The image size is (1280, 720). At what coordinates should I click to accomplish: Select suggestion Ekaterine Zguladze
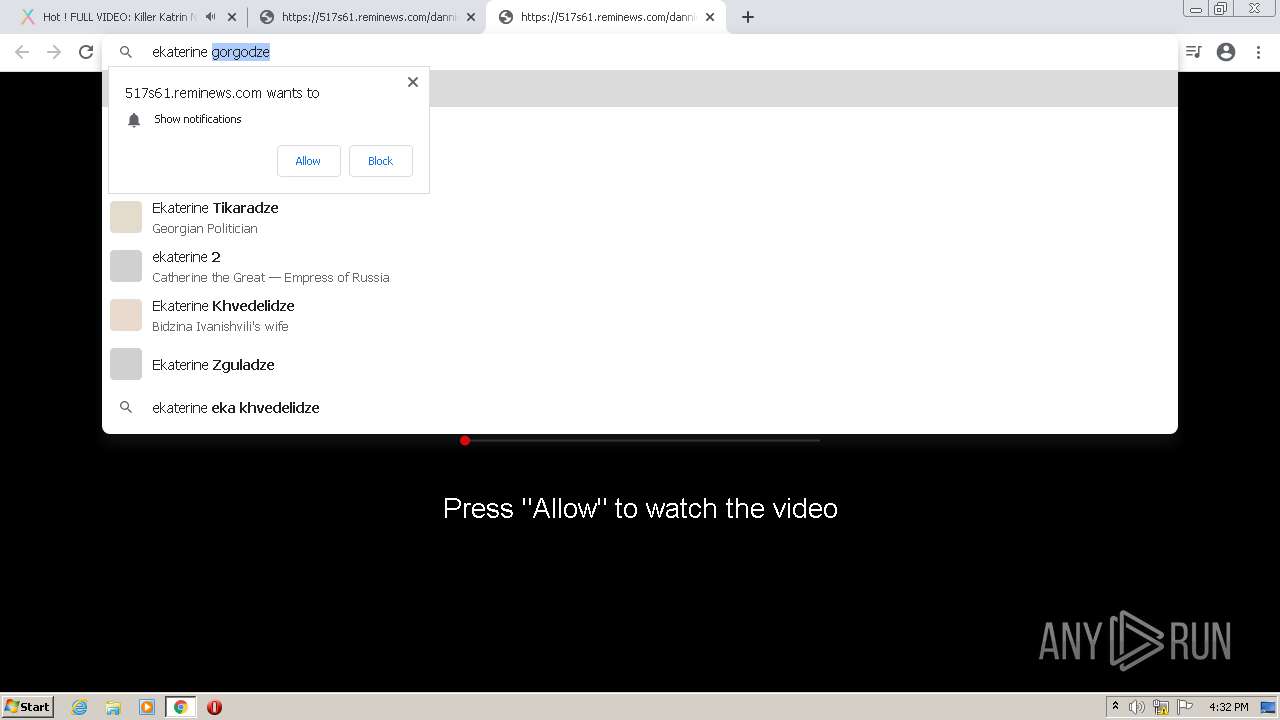(x=640, y=364)
